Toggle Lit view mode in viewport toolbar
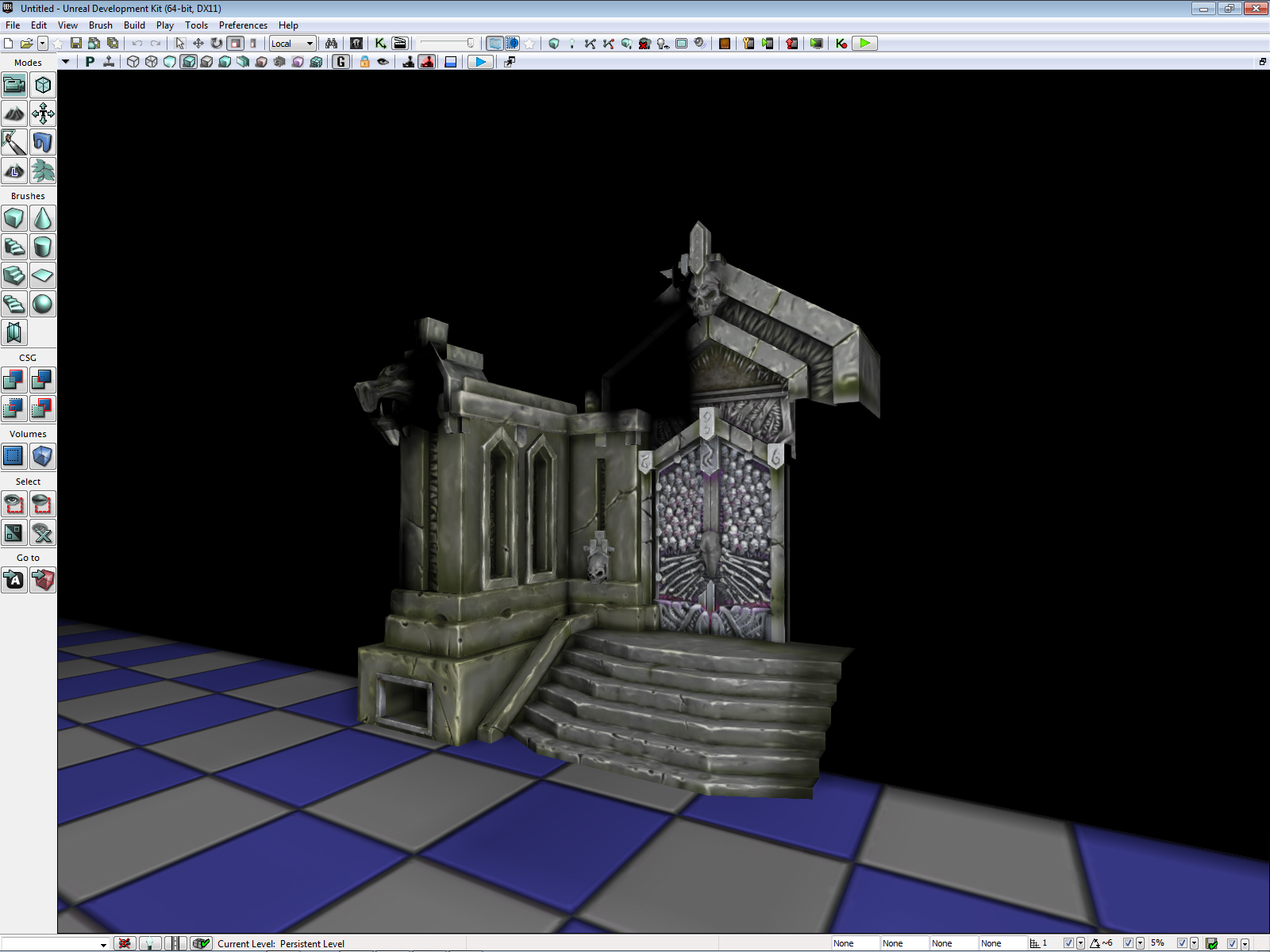This screenshot has height=952, width=1270. 188,62
